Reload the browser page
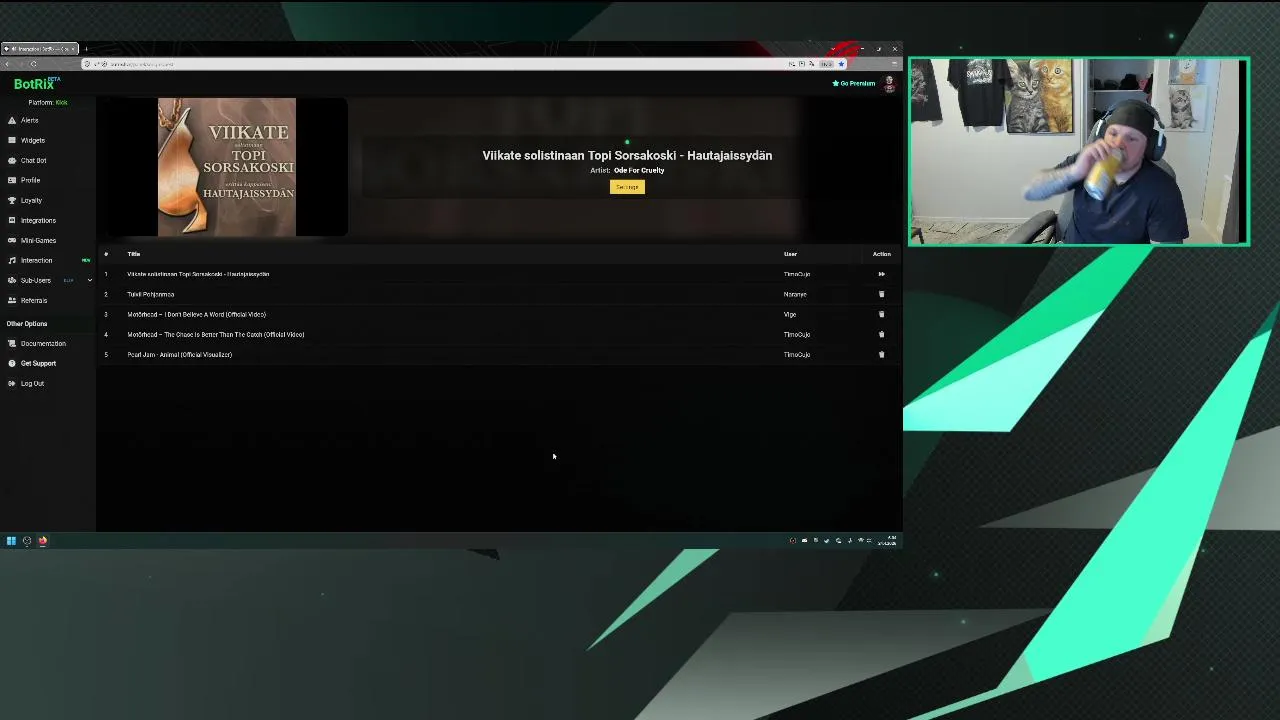The height and width of the screenshot is (720, 1280). 33,64
